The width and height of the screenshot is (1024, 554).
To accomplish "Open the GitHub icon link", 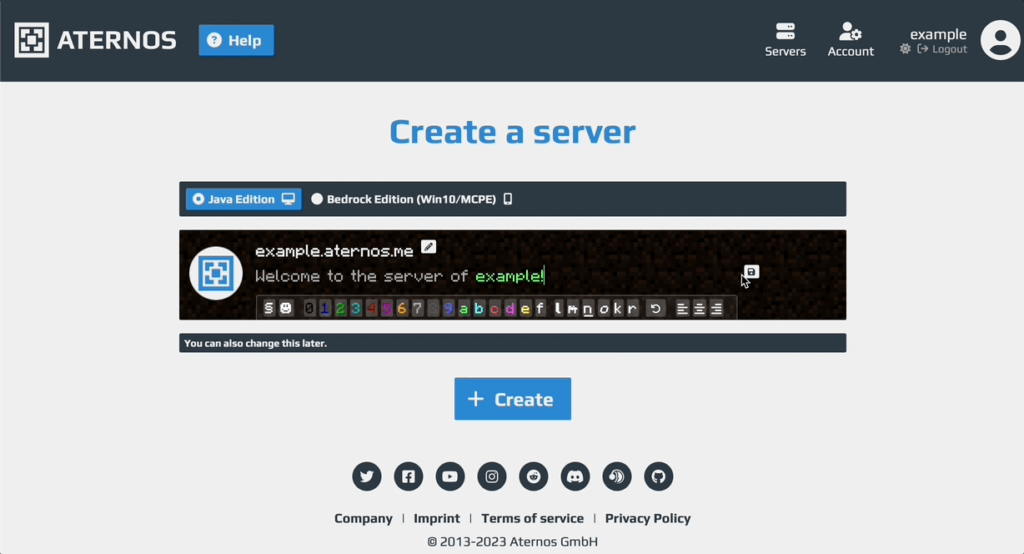I will (x=658, y=476).
